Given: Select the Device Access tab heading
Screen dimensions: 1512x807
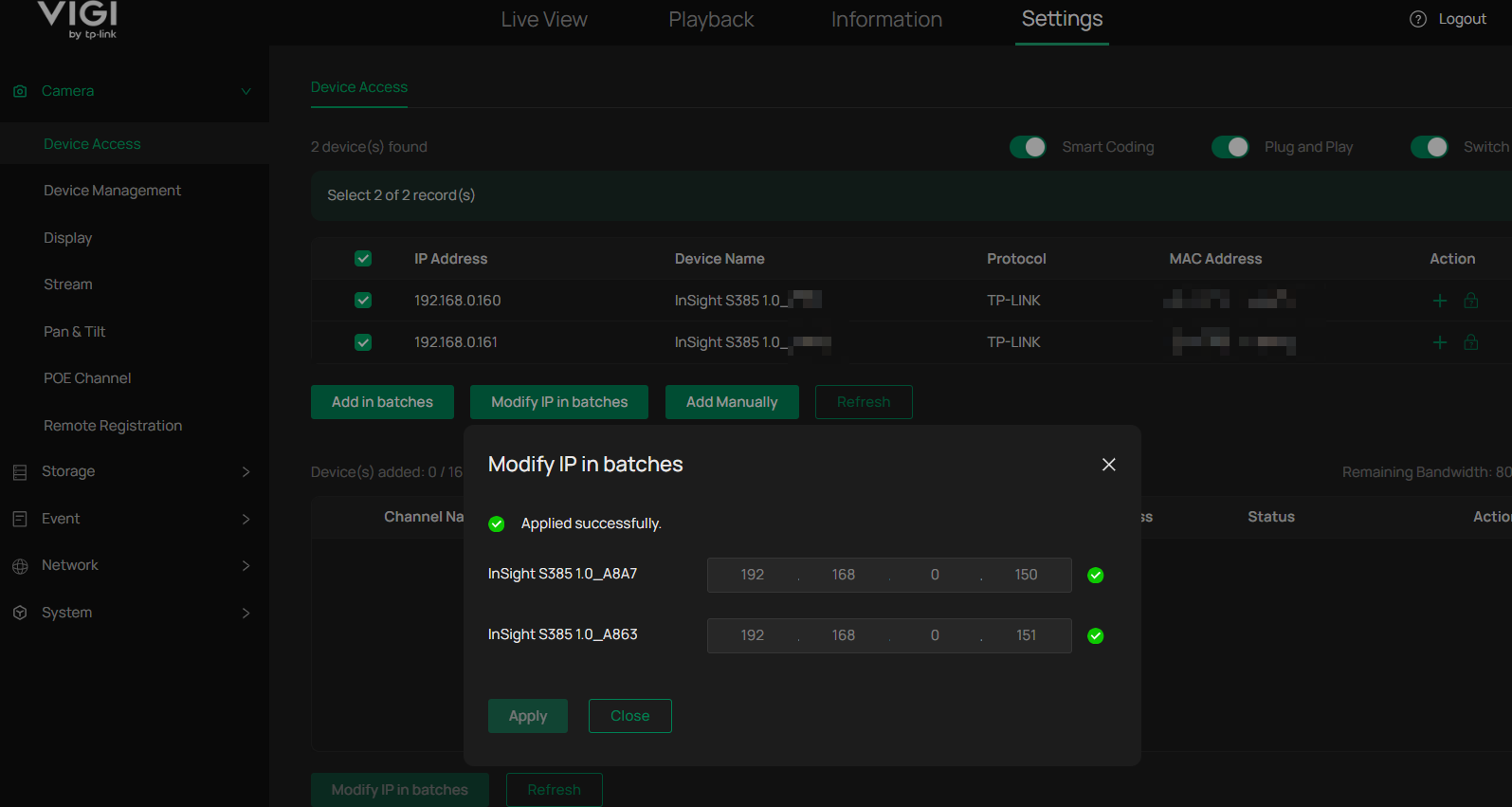Looking at the screenshot, I should click(359, 87).
